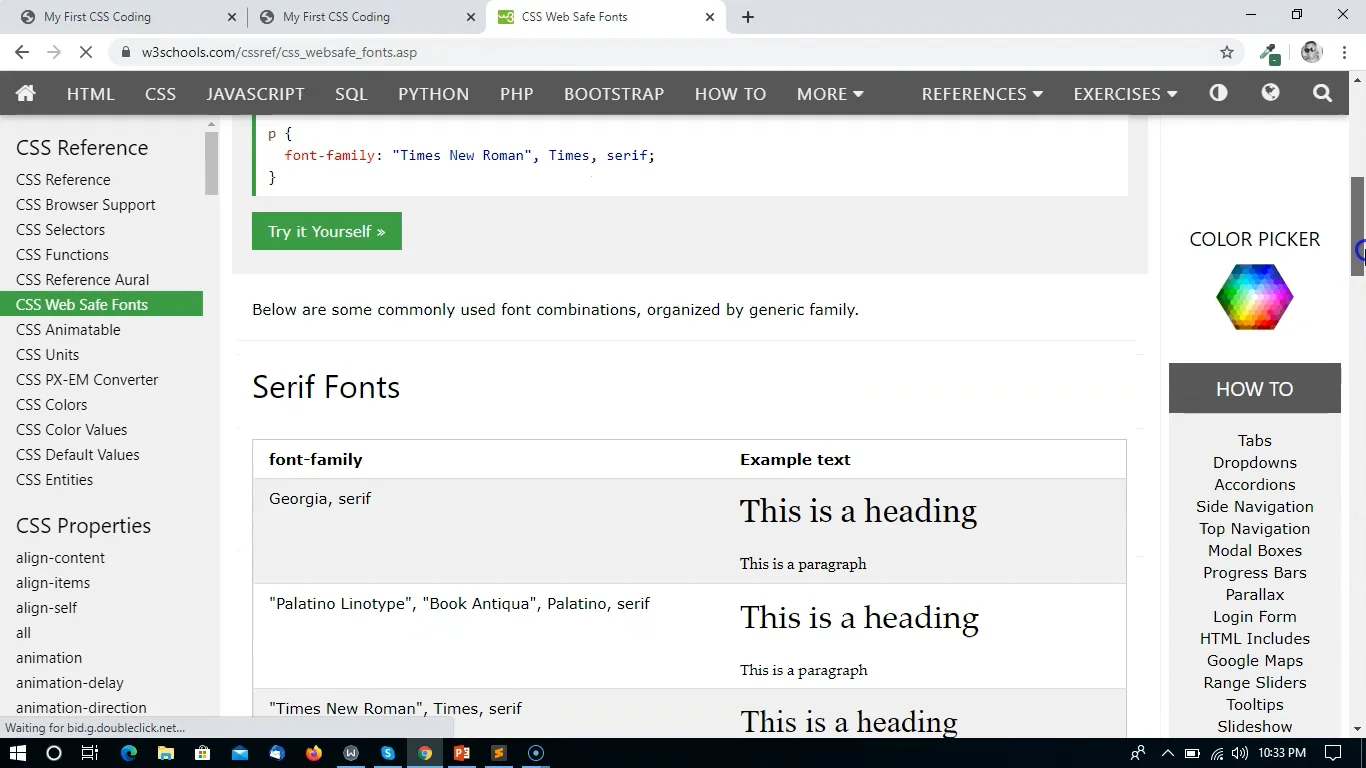Open the CSS Selectors sidebar link
The height and width of the screenshot is (768, 1366).
click(60, 230)
